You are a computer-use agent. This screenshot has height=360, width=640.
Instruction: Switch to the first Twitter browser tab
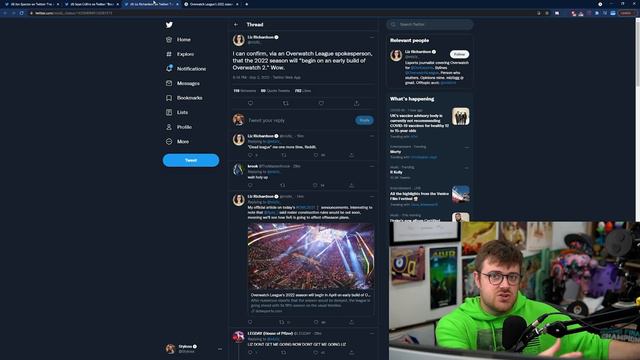(31, 4)
